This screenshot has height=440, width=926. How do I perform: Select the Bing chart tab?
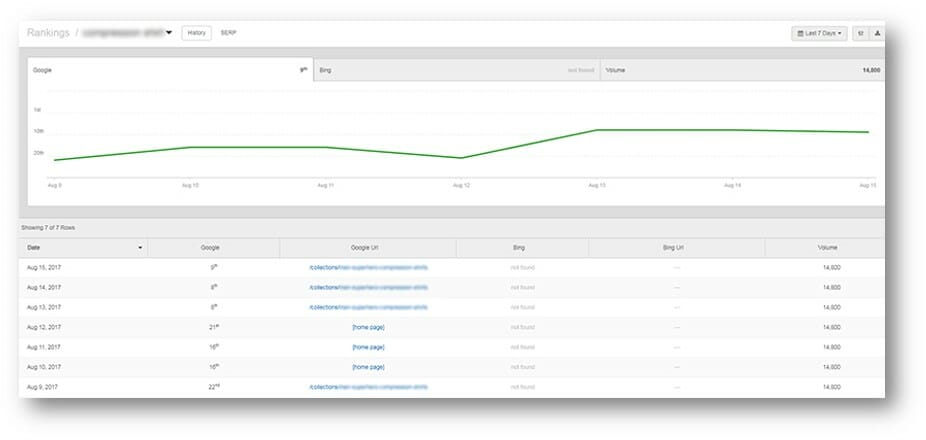pyautogui.click(x=456, y=70)
